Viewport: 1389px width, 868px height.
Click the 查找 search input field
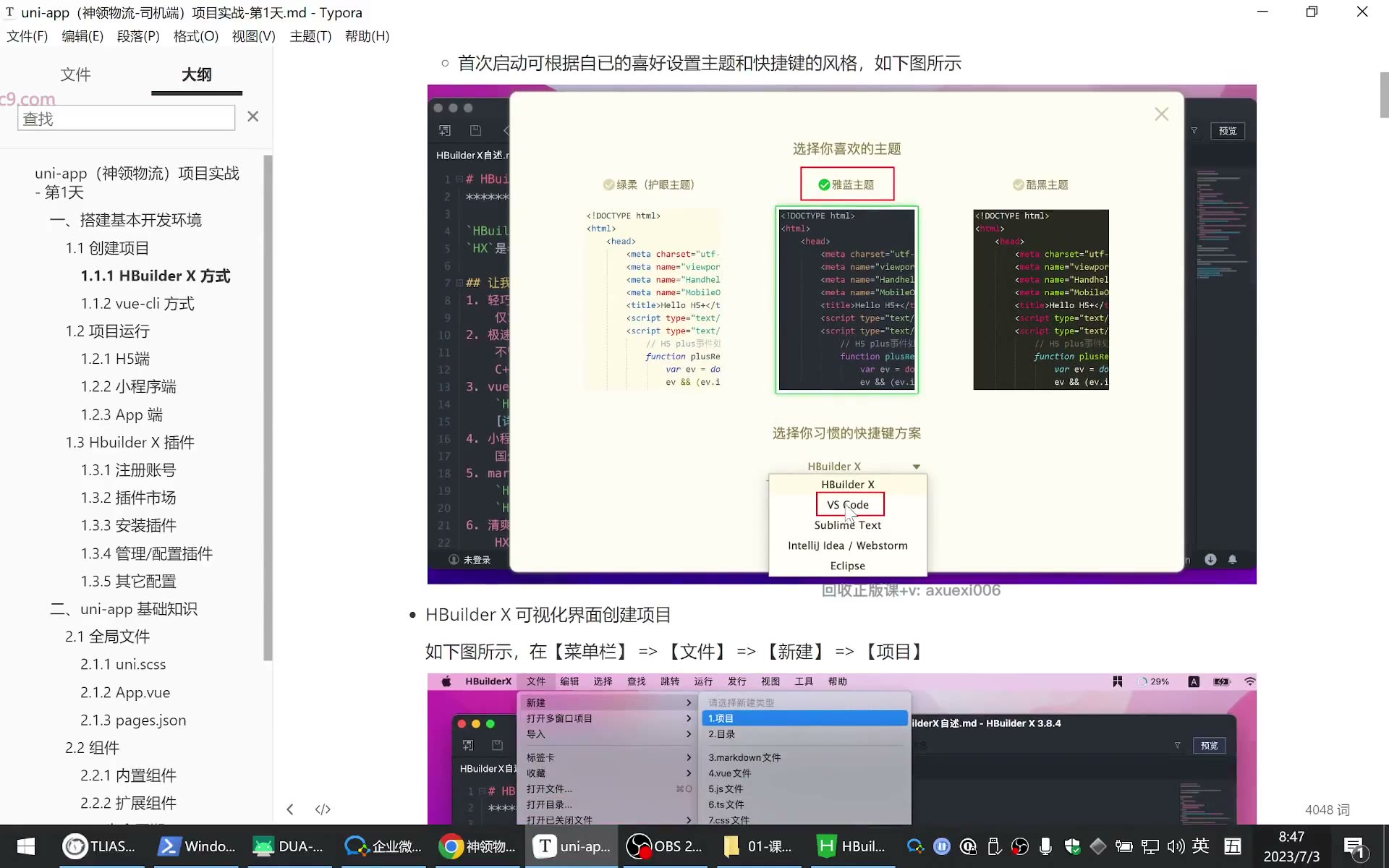point(127,118)
